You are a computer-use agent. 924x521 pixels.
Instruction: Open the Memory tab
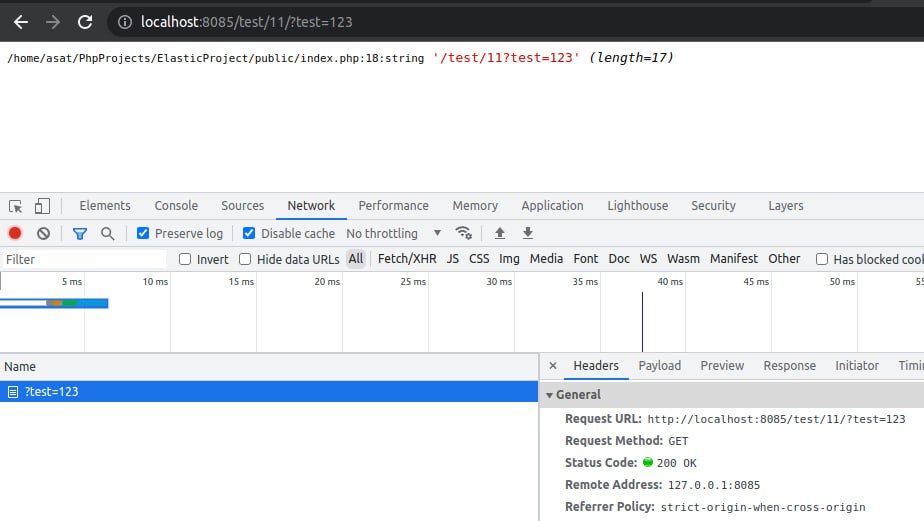pyautogui.click(x=475, y=206)
